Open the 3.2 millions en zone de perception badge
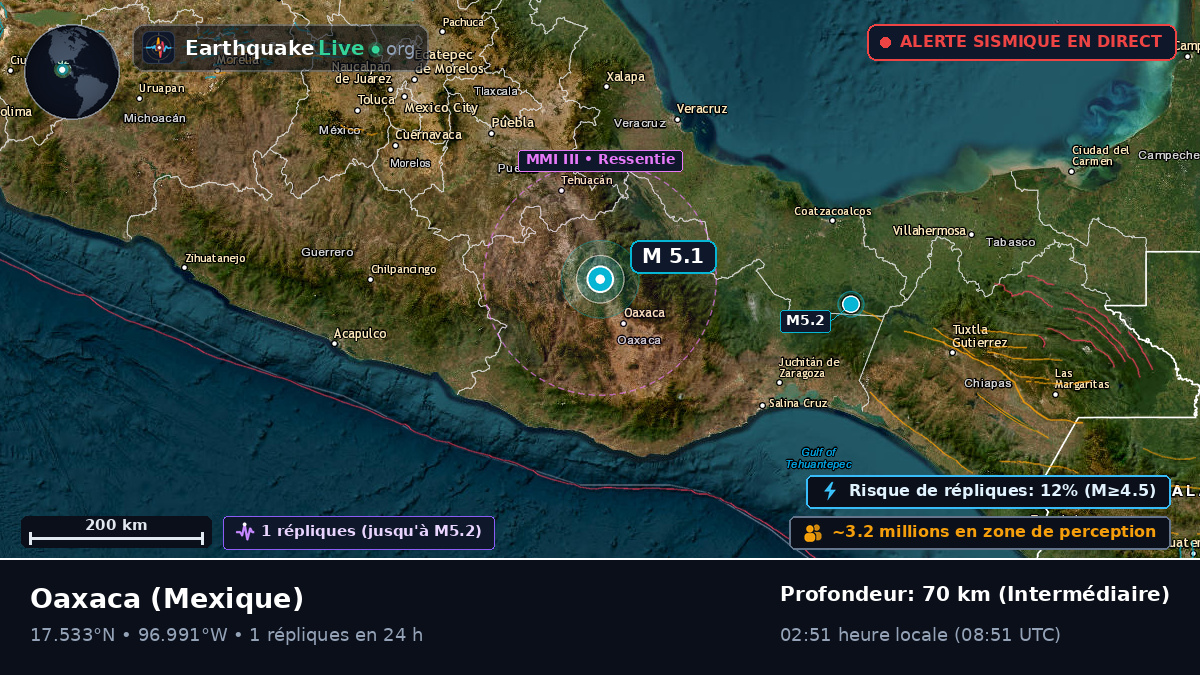 tap(980, 532)
